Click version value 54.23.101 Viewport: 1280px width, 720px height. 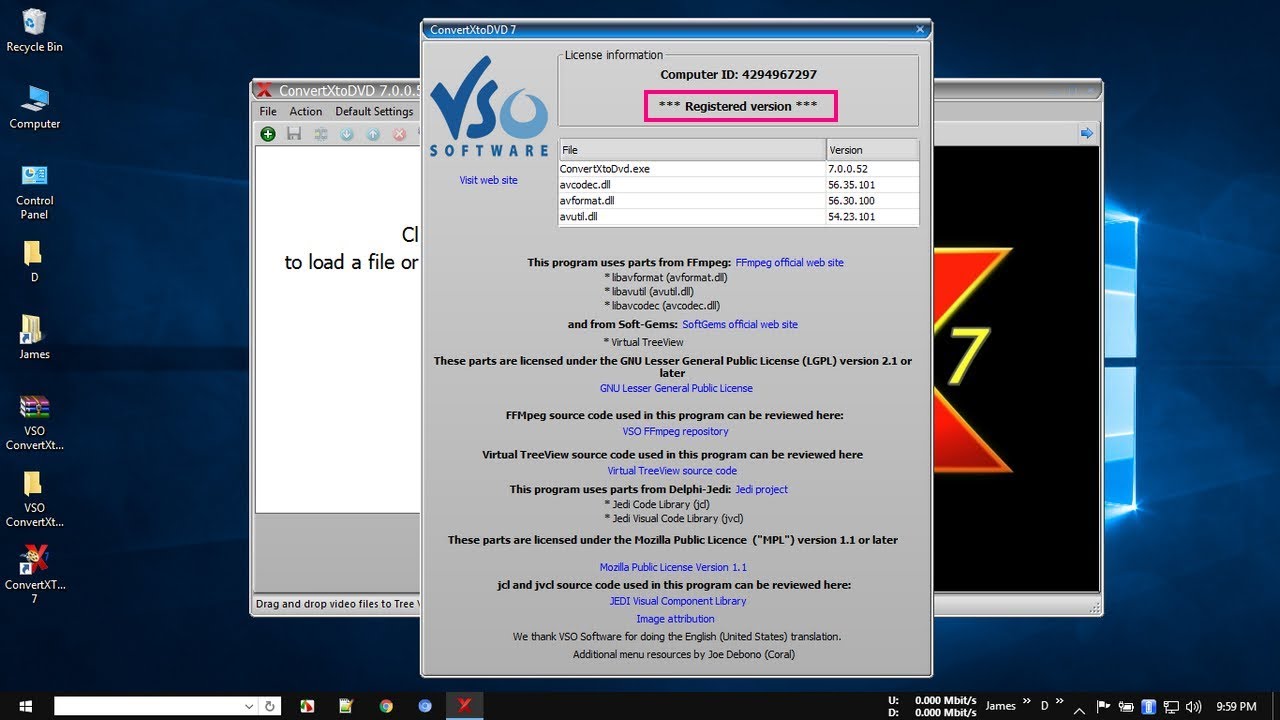[851, 217]
